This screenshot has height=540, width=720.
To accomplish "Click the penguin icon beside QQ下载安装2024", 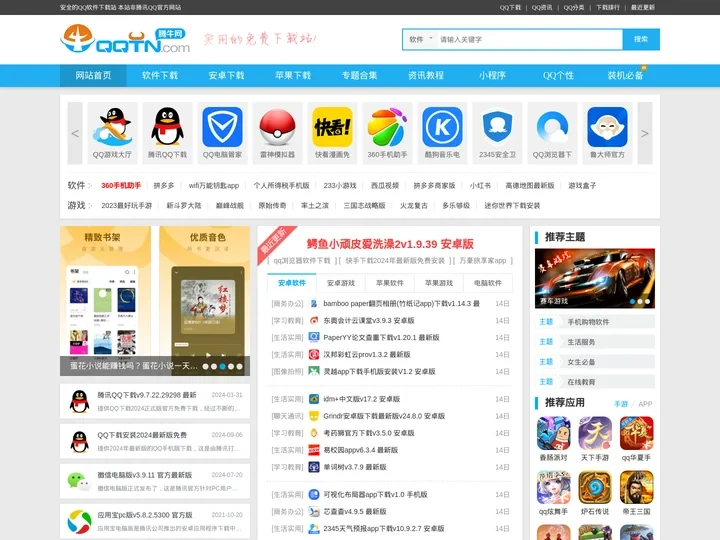I will (x=79, y=441).
